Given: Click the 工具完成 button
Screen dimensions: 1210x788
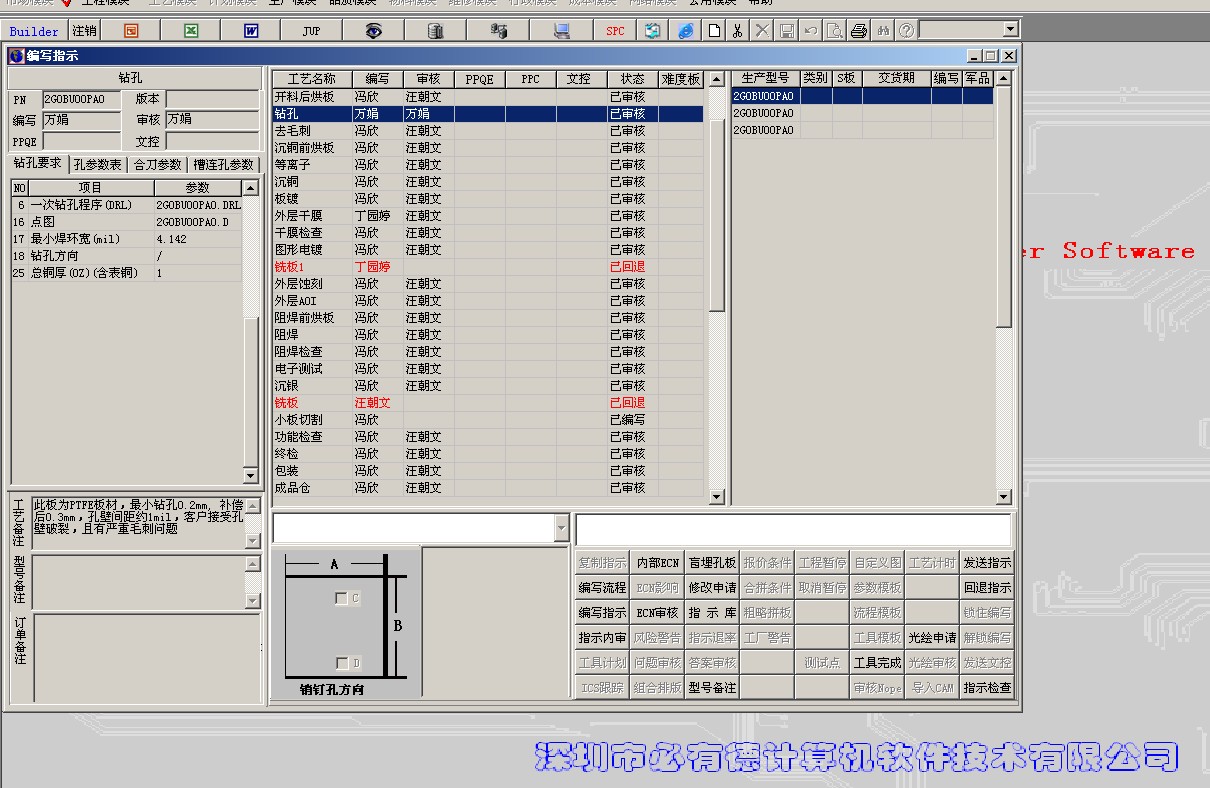Looking at the screenshot, I should coord(877,663).
